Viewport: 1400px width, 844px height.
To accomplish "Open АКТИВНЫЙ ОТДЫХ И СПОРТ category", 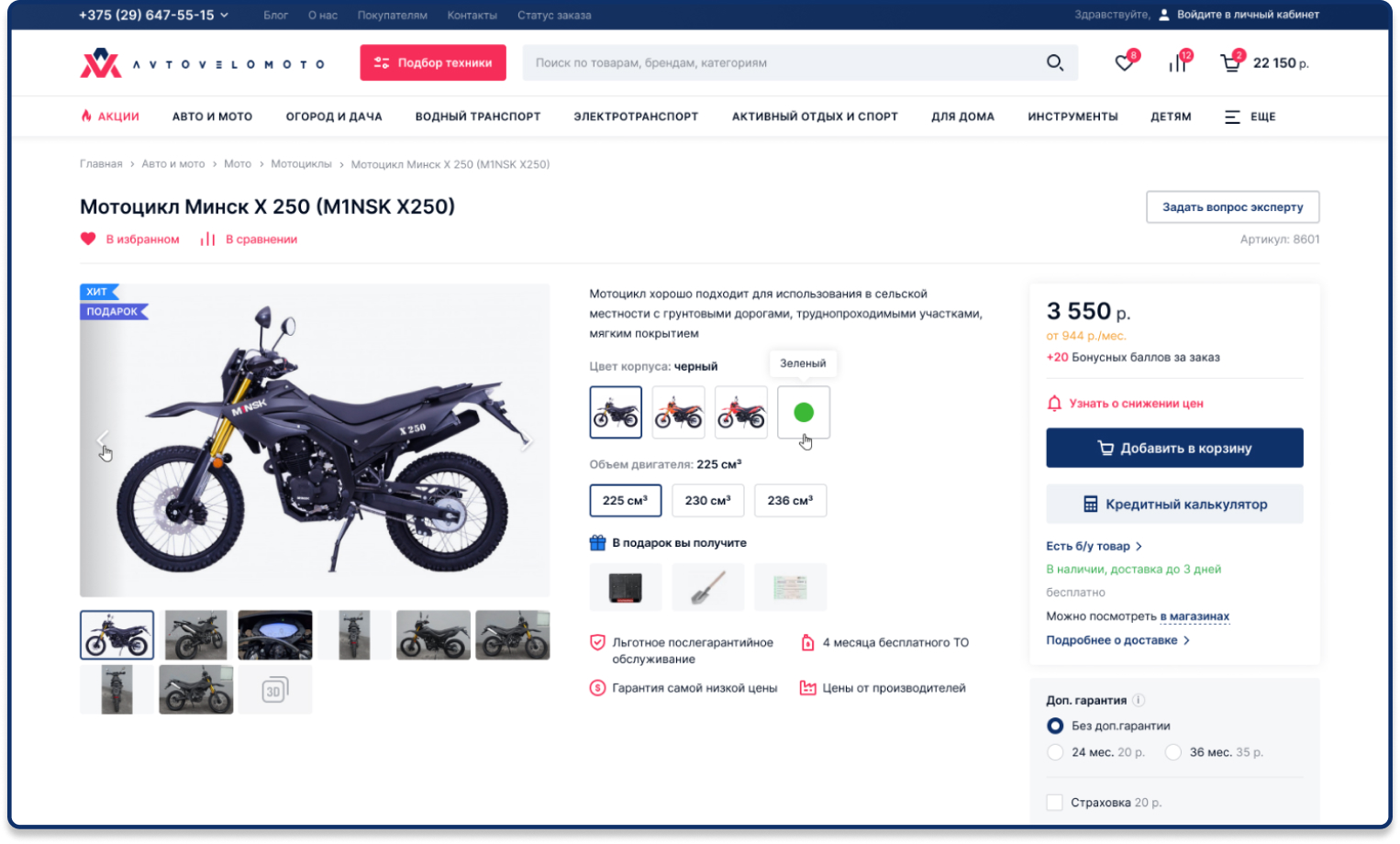I will 815,117.
